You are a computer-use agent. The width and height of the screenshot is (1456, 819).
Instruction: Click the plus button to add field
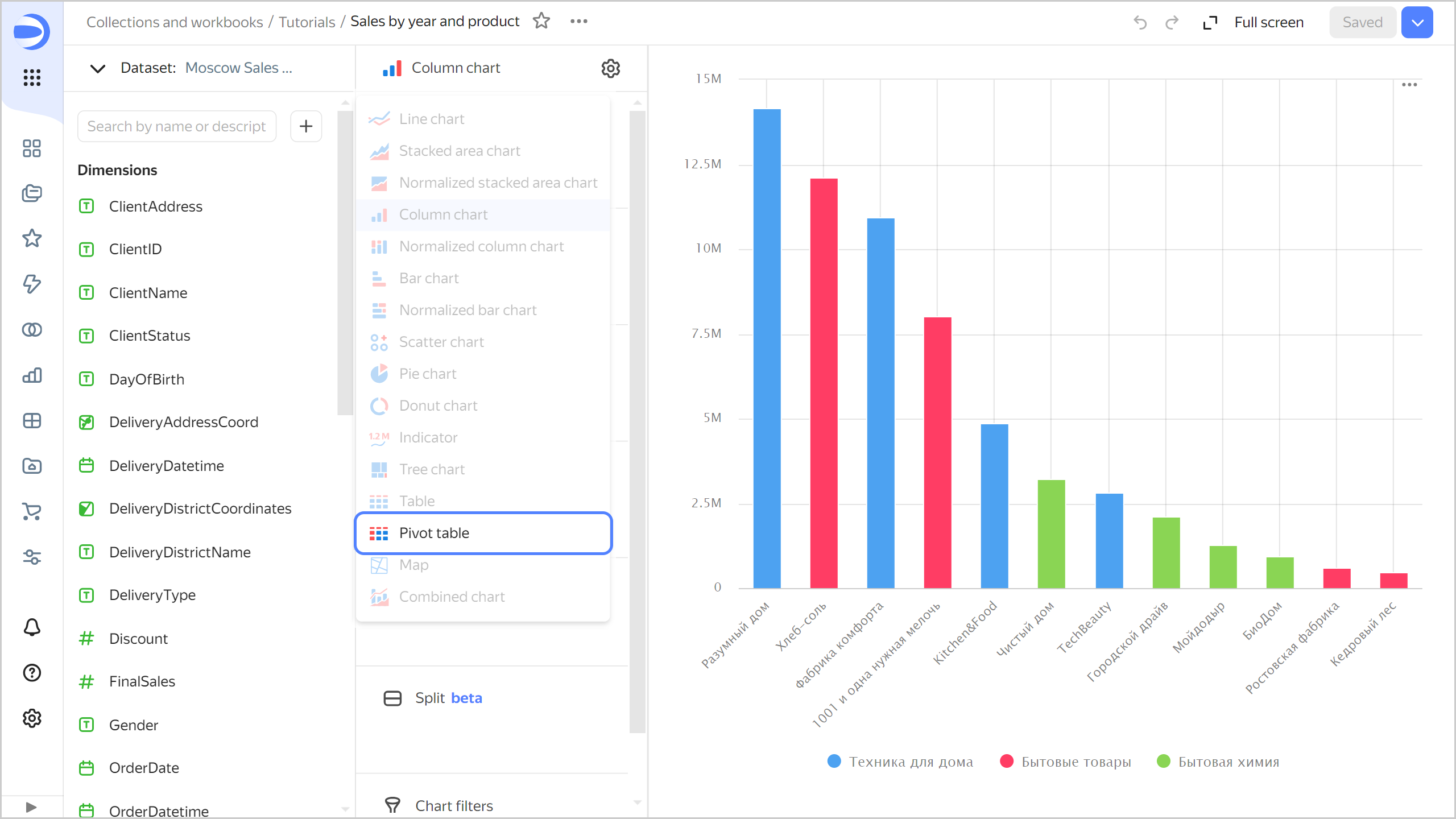(x=306, y=126)
